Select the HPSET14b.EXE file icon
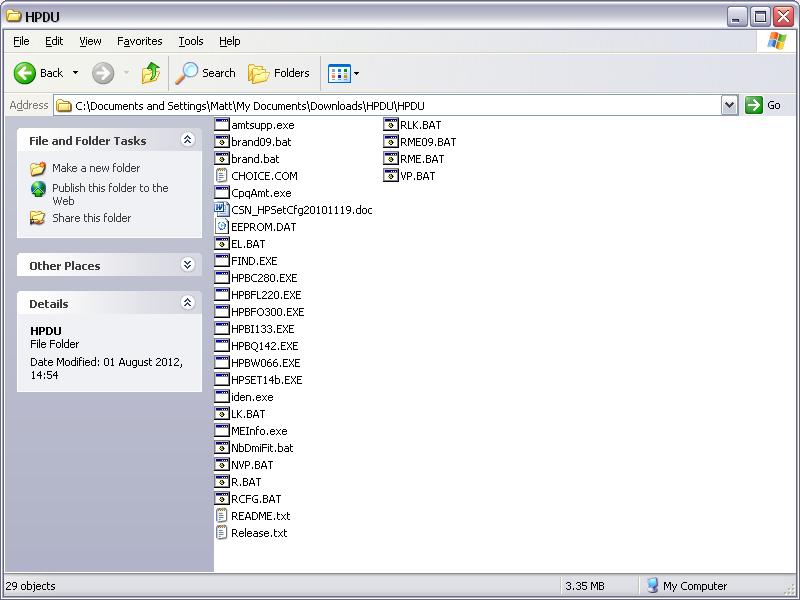The height and width of the screenshot is (600, 800). (222, 380)
